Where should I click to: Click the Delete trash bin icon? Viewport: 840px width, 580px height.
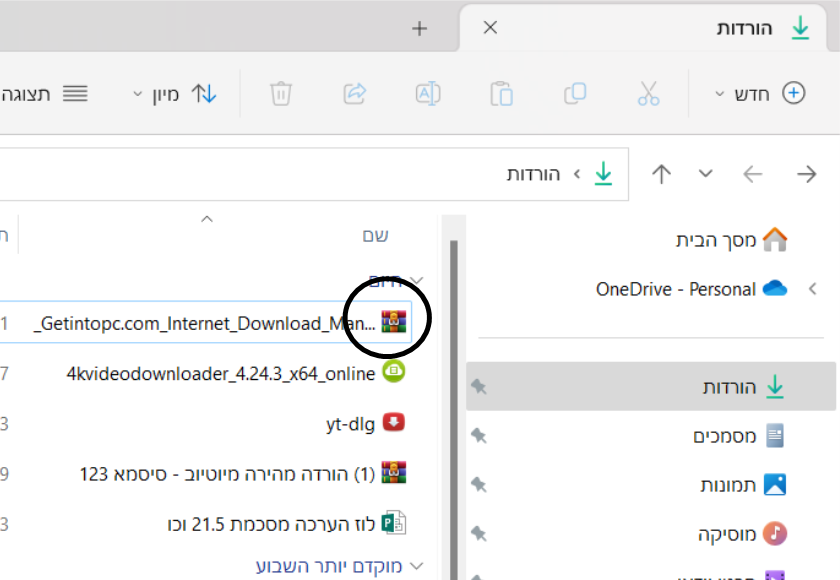[x=281, y=94]
